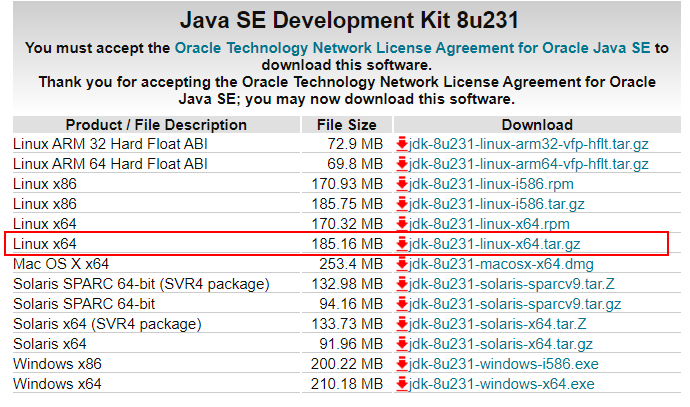The height and width of the screenshot is (407, 690).
Task: Click the 253.4 MB file size cell
Action: pos(351,264)
